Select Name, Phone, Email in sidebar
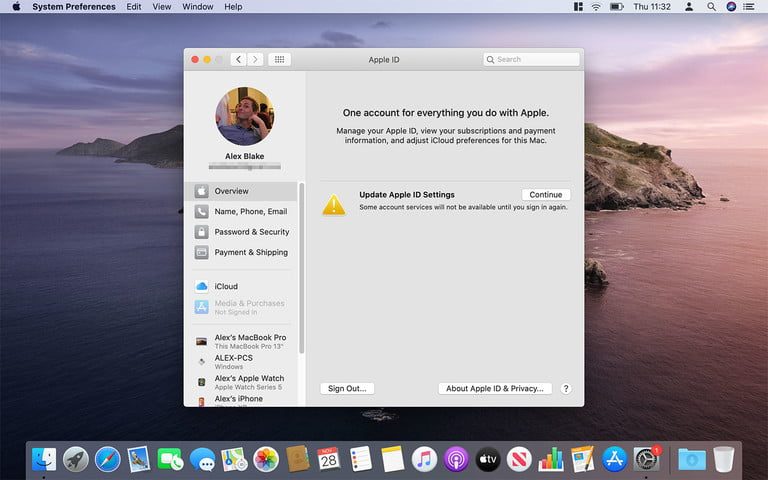Viewport: 768px width, 480px height. tap(241, 212)
